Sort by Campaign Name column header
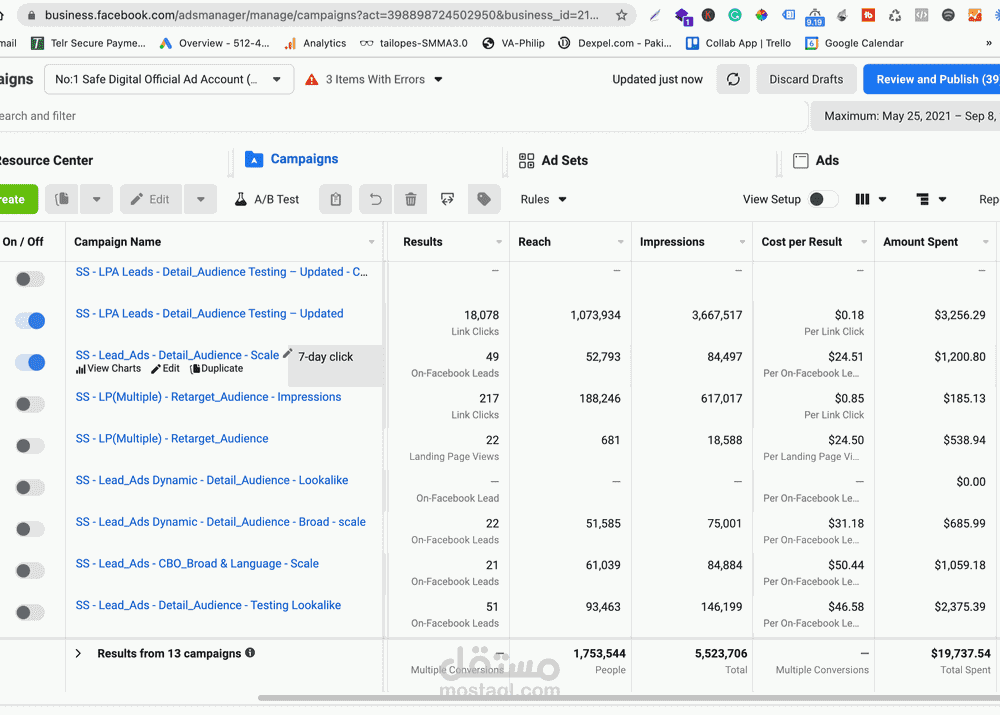1000x715 pixels. (117, 242)
